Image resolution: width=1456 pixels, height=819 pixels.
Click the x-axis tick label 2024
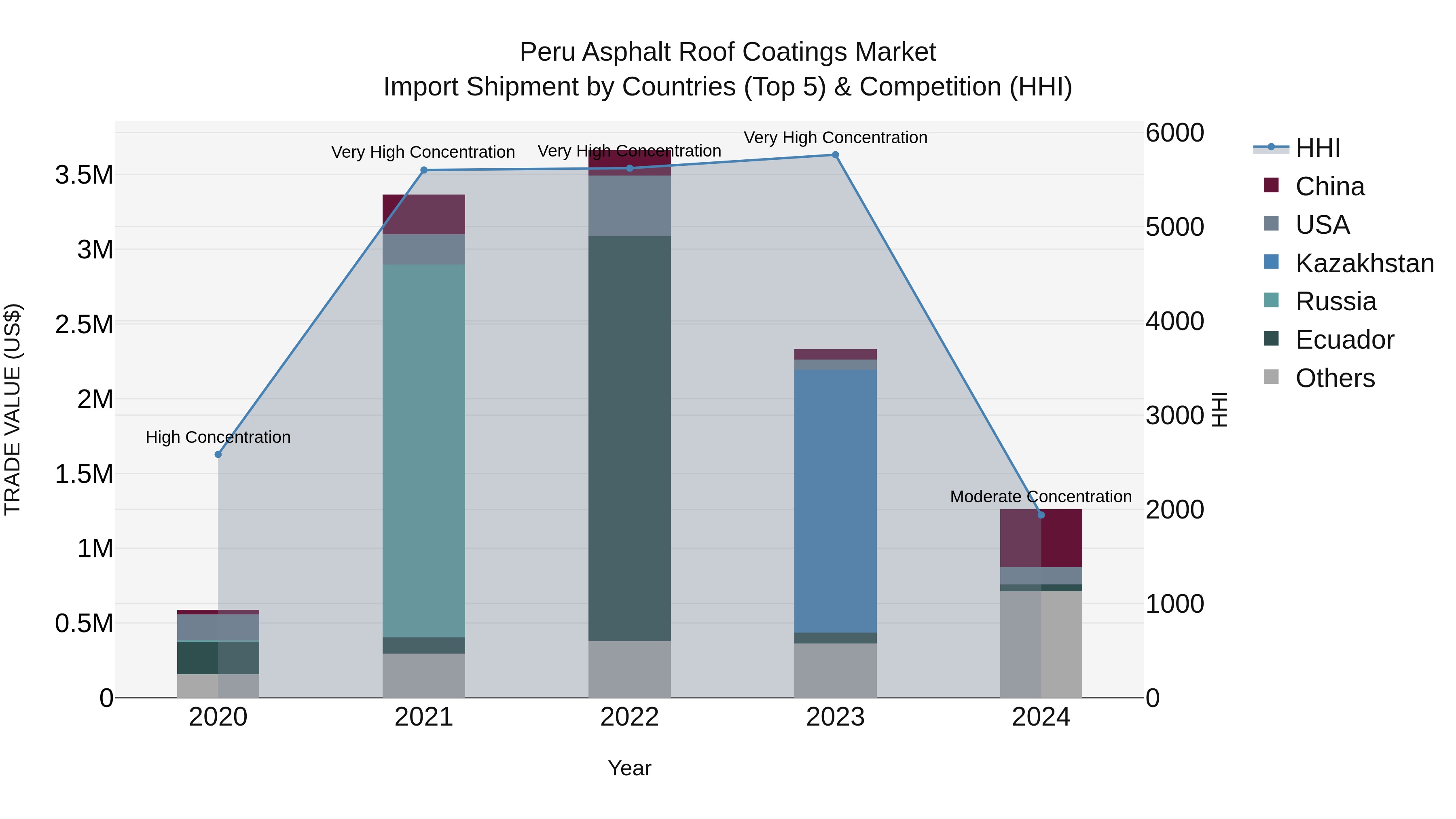pos(1041,717)
